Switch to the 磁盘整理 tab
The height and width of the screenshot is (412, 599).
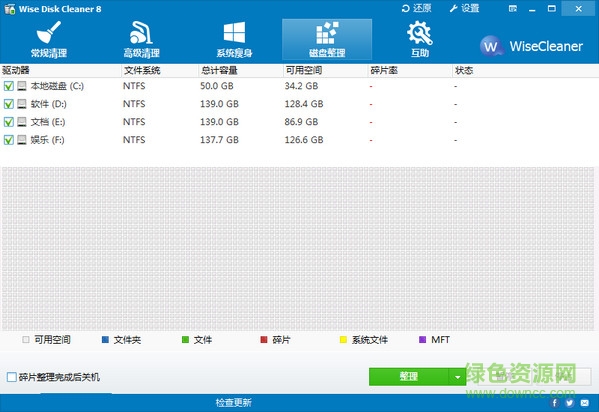[327, 39]
